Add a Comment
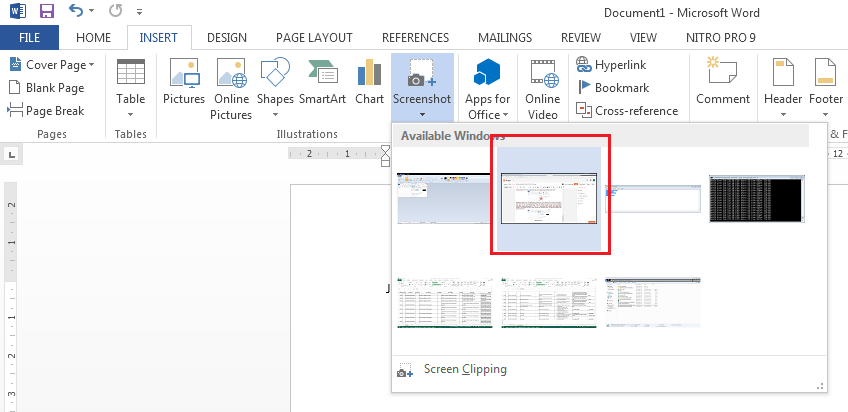This screenshot has height=412, width=848. [x=723, y=82]
